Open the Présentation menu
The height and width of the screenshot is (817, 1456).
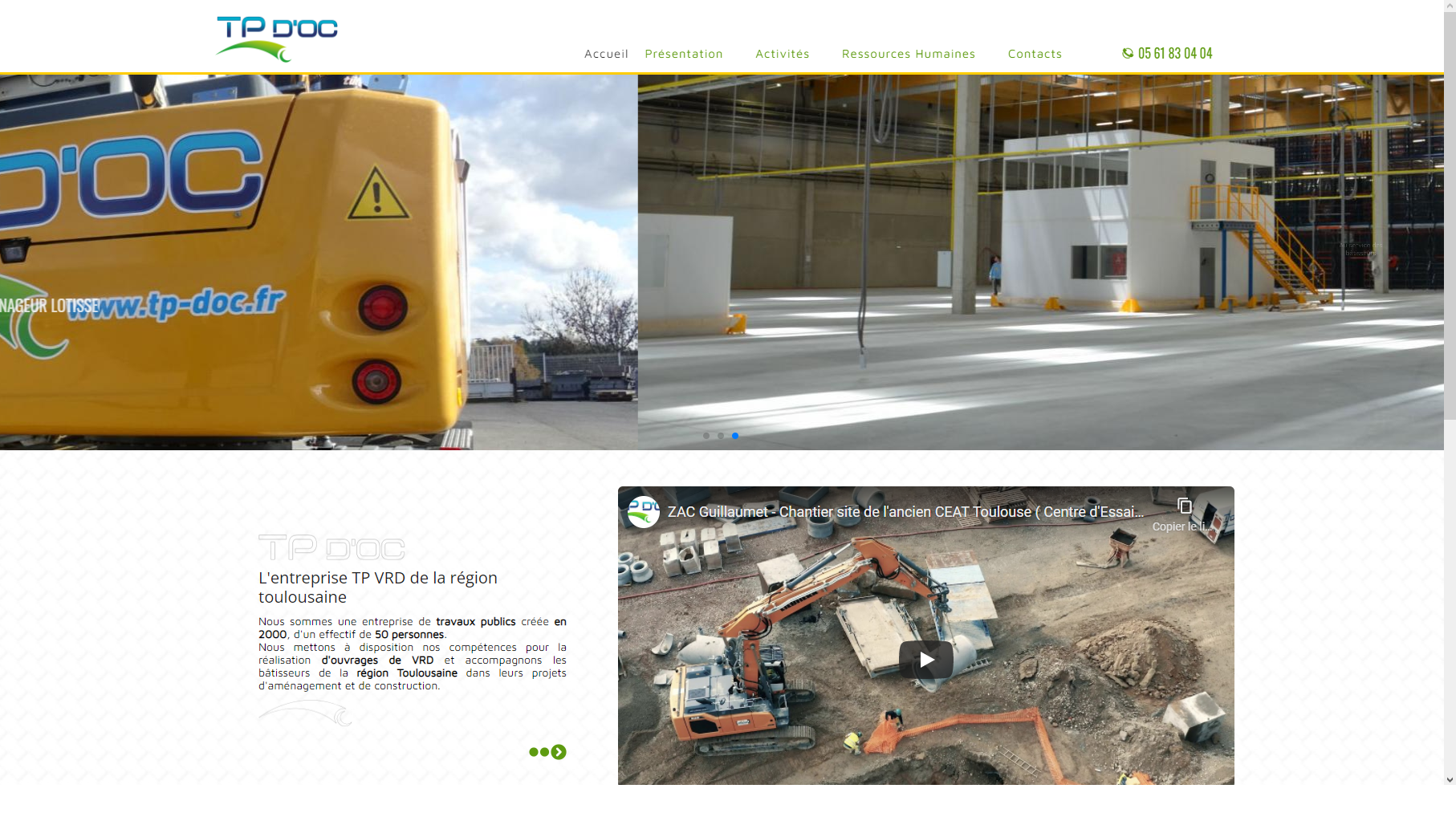pyautogui.click(x=684, y=54)
